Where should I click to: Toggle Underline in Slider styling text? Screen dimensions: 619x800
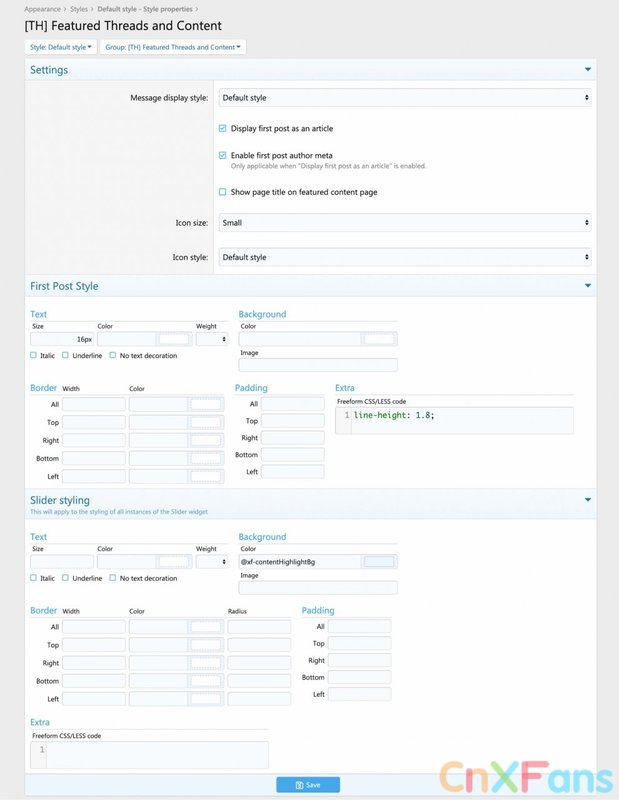point(65,578)
